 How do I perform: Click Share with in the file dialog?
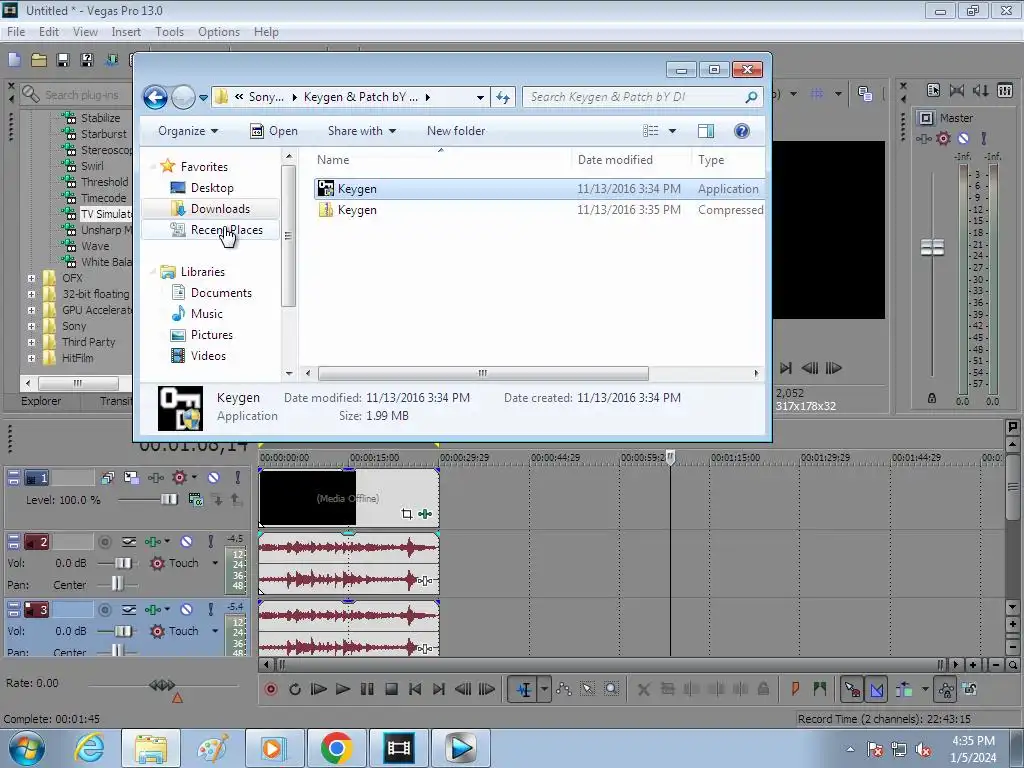coord(362,131)
